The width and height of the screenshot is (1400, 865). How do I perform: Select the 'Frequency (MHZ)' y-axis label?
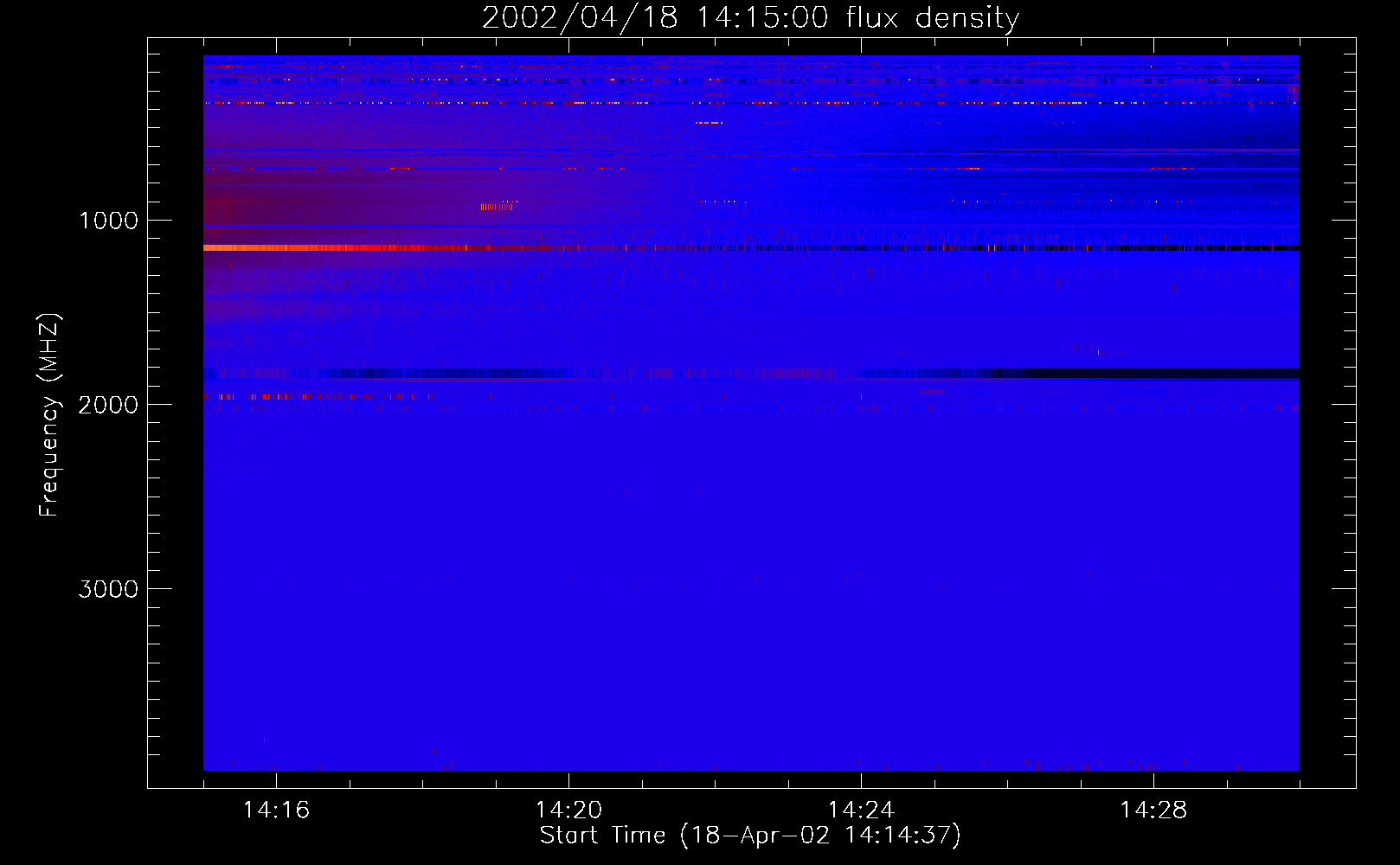click(x=50, y=415)
